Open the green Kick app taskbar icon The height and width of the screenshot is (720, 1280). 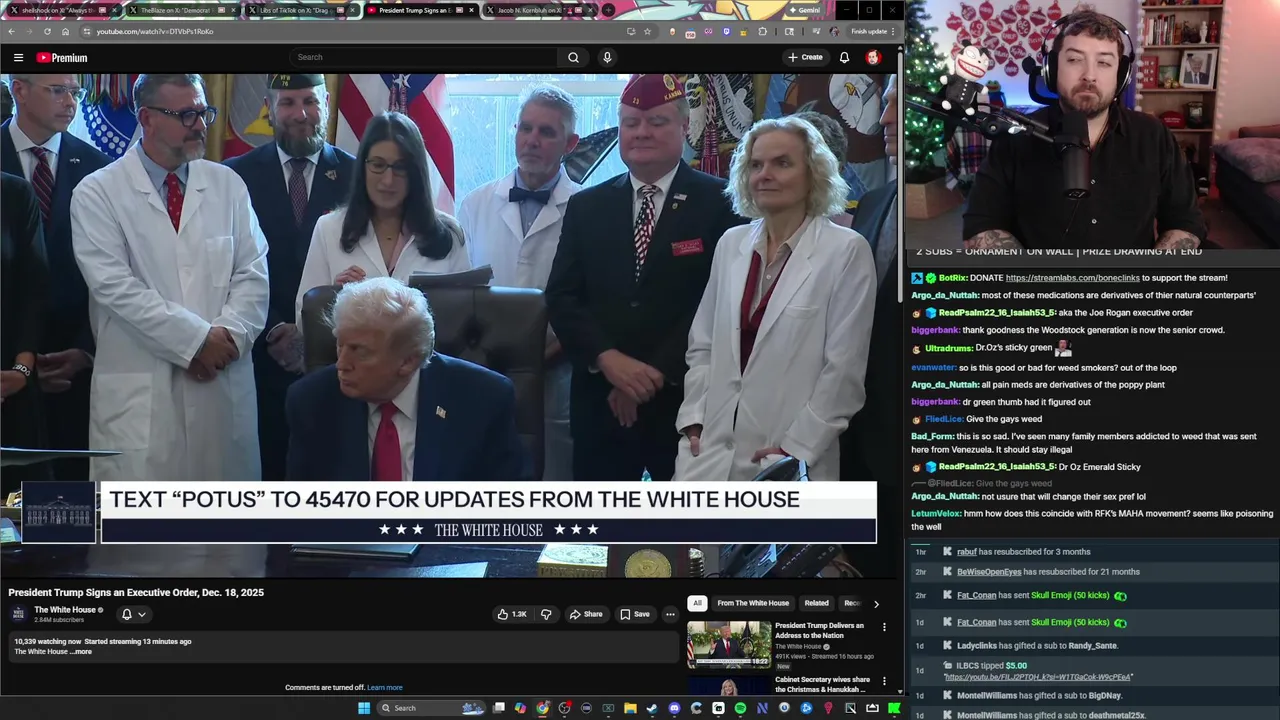[x=894, y=708]
